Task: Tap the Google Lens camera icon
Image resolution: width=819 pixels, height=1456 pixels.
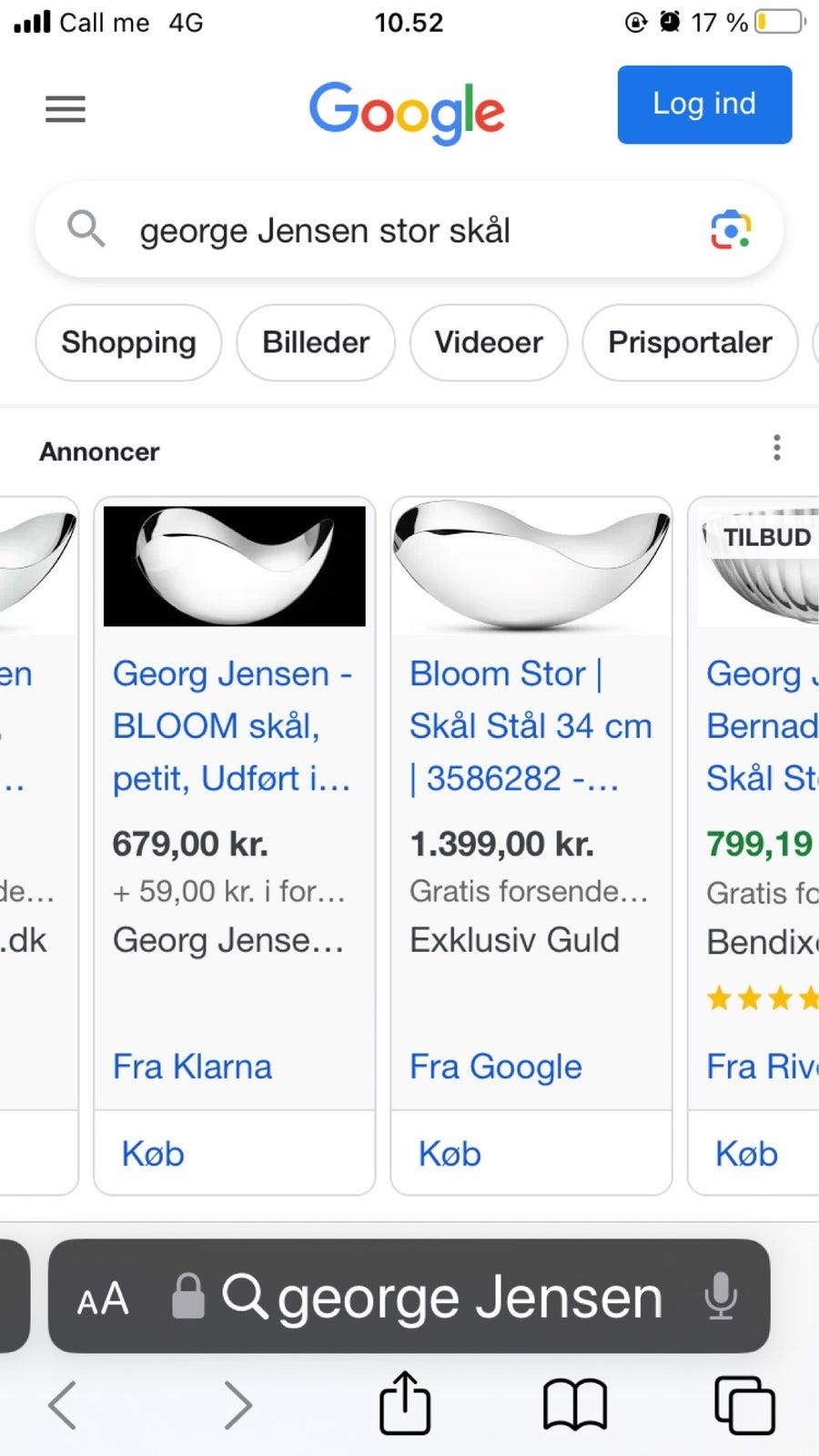Action: click(730, 229)
